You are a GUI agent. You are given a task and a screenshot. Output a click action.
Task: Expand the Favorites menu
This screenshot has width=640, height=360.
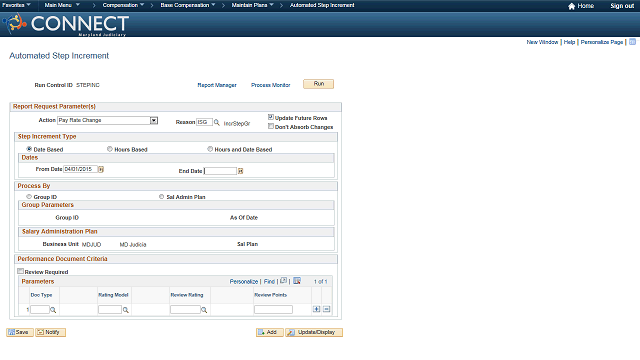pyautogui.click(x=16, y=5)
